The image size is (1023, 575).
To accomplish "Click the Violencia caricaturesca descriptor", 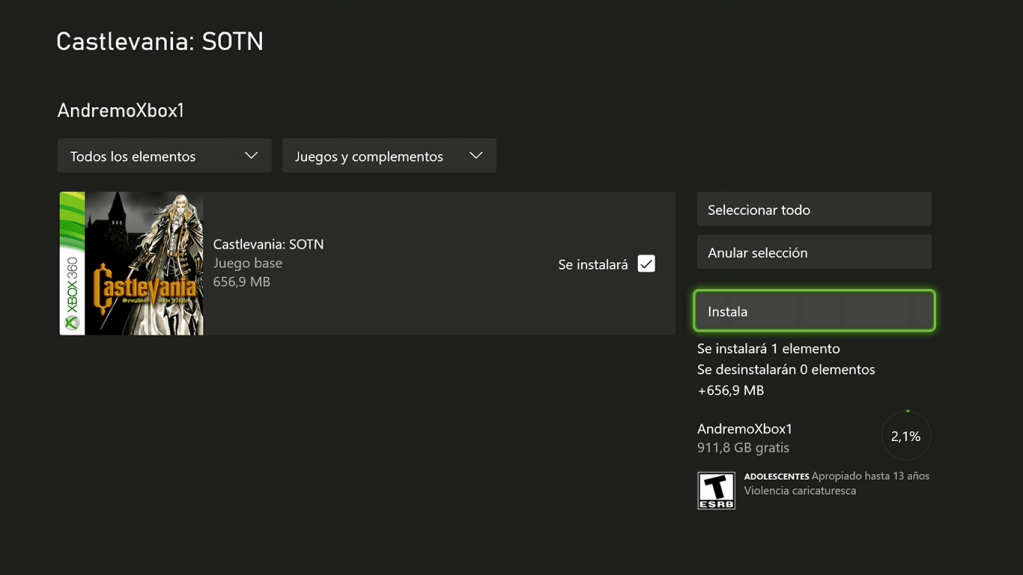I will click(x=800, y=491).
